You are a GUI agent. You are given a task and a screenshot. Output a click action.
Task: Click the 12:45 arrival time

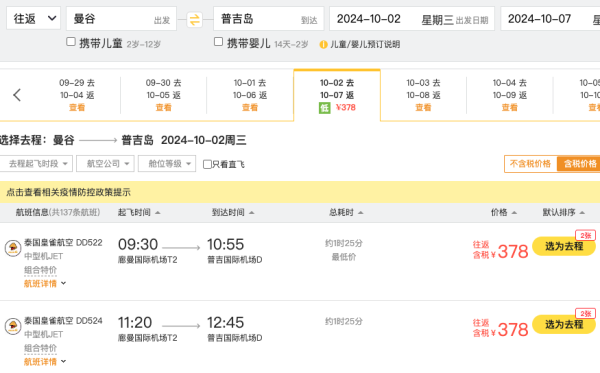[225, 323]
